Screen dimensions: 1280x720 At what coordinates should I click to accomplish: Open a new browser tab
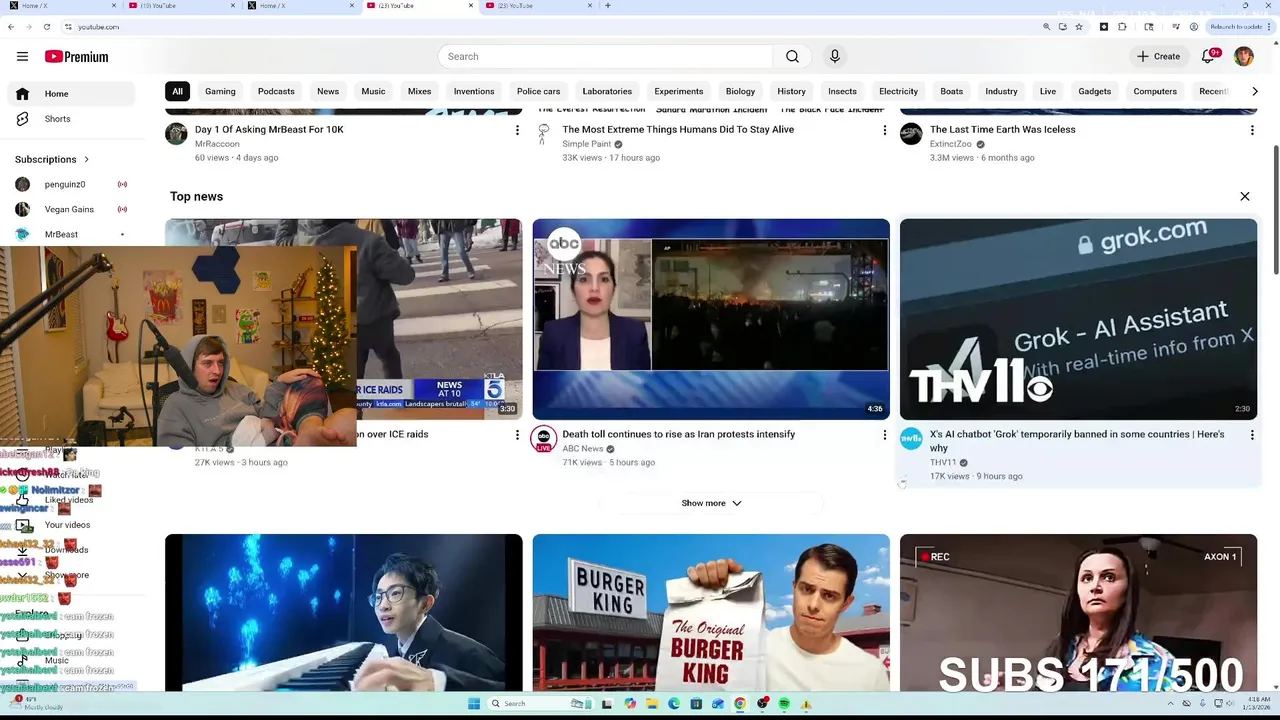pos(608,6)
